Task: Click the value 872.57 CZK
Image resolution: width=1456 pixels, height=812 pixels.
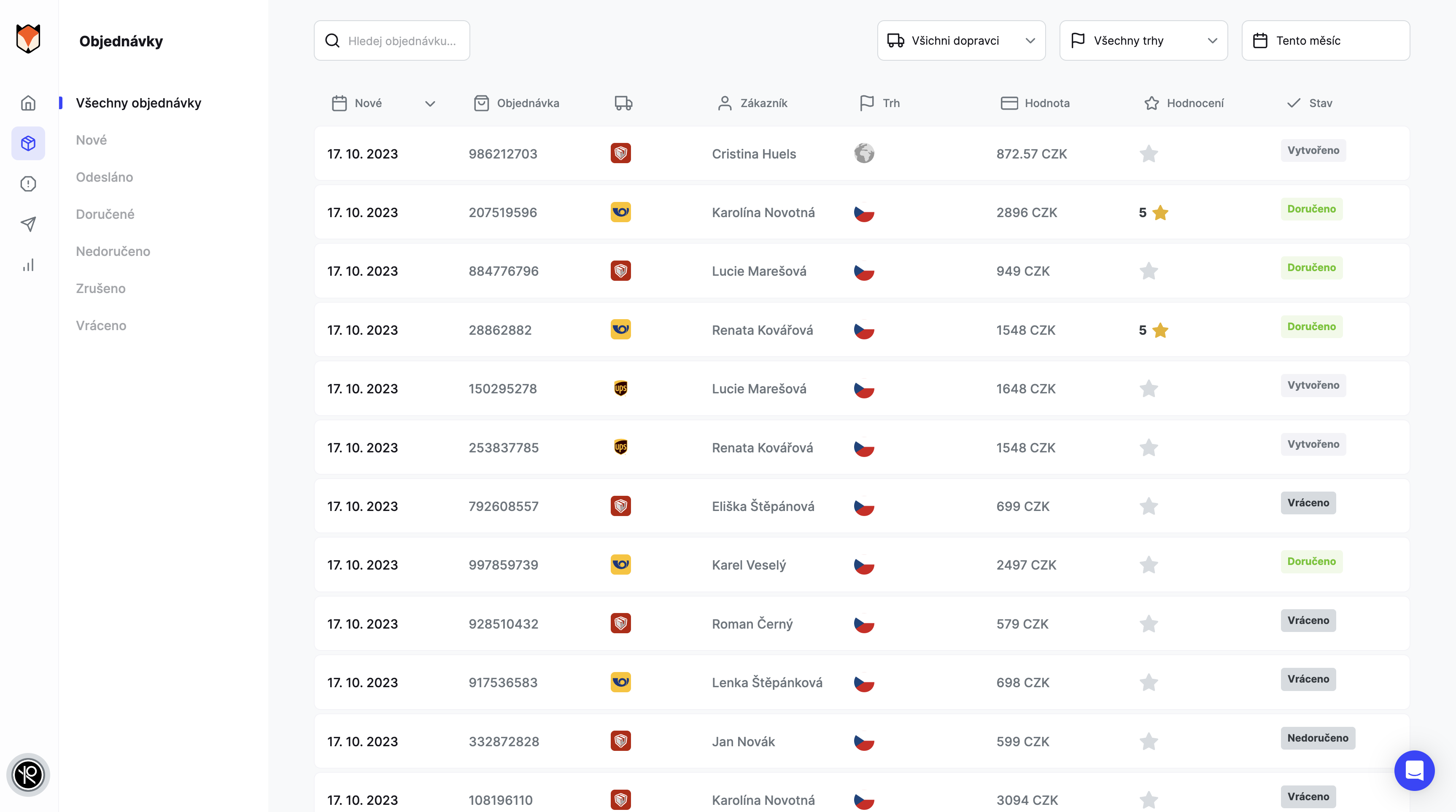Action: (x=1032, y=154)
